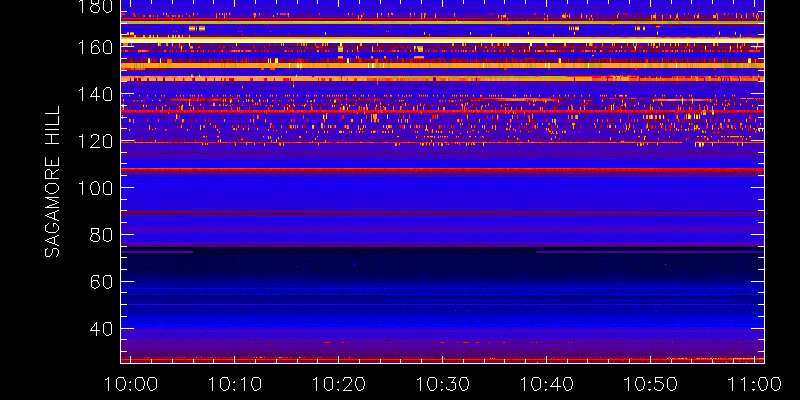Click the 10:40 time axis label
Image resolution: width=800 pixels, height=400 pixels.
click(x=546, y=384)
